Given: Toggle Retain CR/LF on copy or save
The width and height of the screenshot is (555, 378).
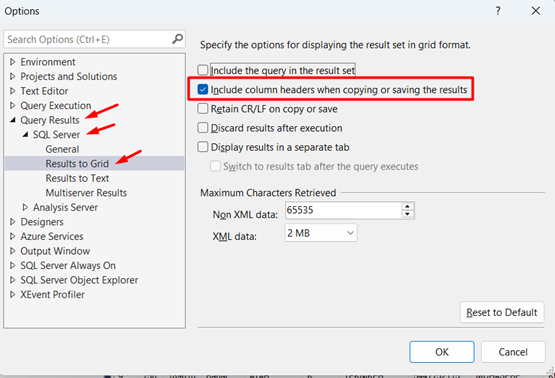Looking at the screenshot, I should tap(202, 108).
